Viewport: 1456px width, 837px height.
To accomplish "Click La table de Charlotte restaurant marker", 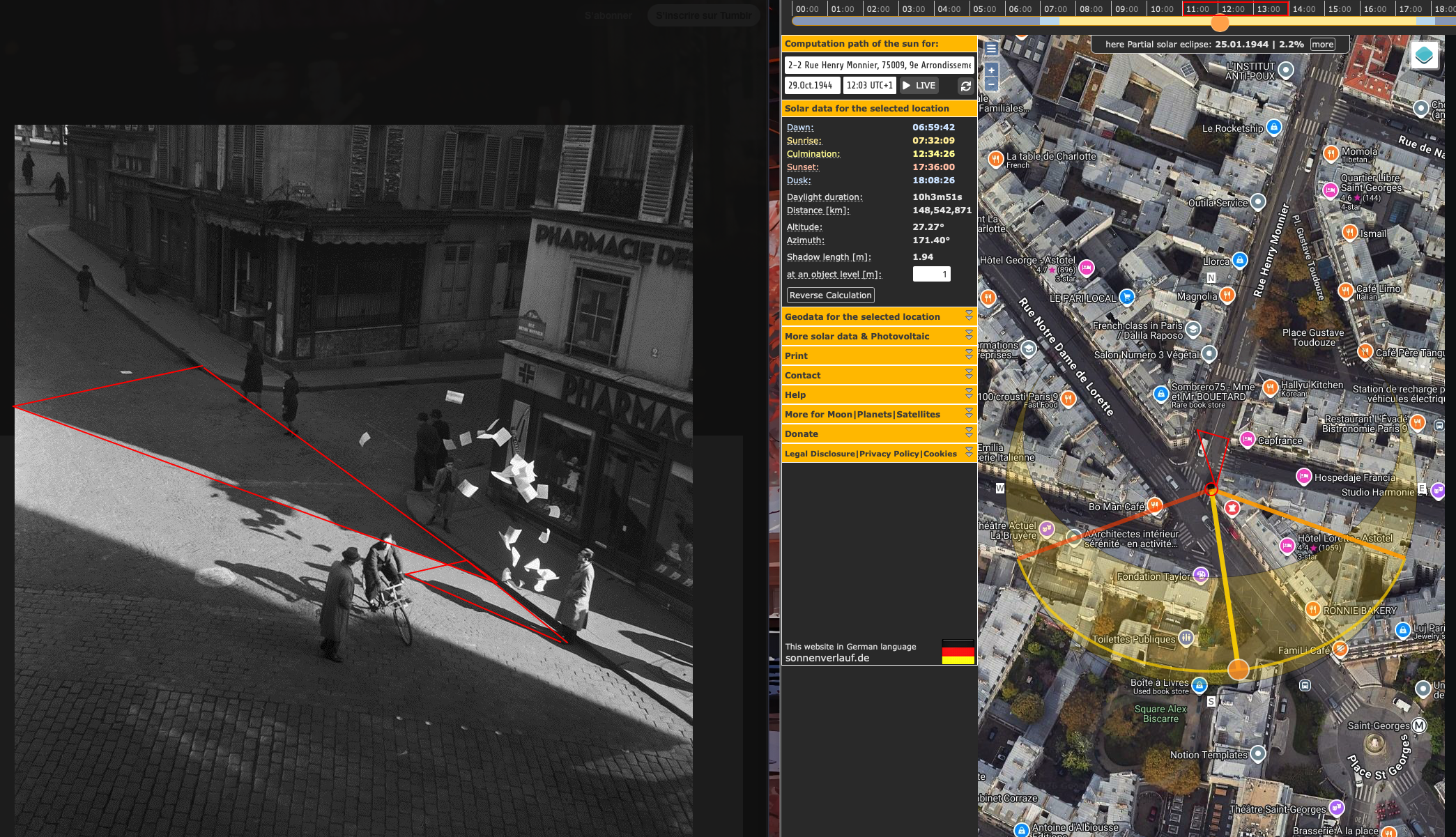I will click(995, 159).
